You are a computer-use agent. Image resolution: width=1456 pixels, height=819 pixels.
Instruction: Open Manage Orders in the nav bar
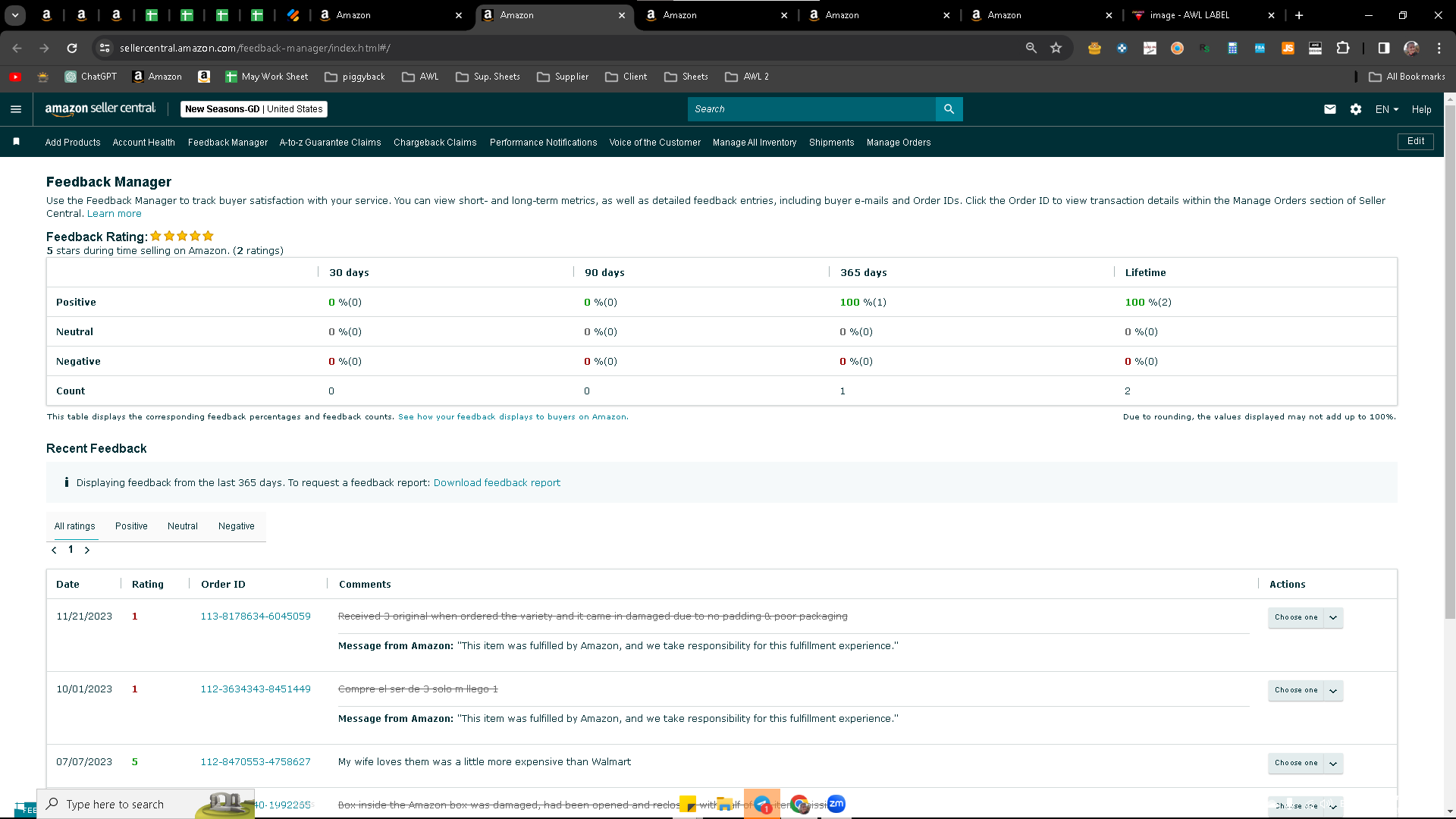click(899, 142)
